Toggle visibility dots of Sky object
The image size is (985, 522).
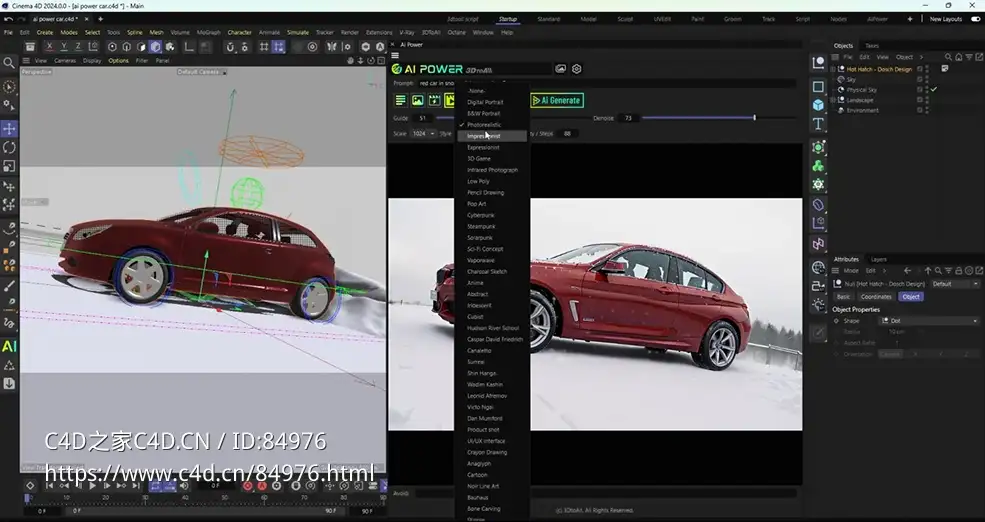[927, 80]
